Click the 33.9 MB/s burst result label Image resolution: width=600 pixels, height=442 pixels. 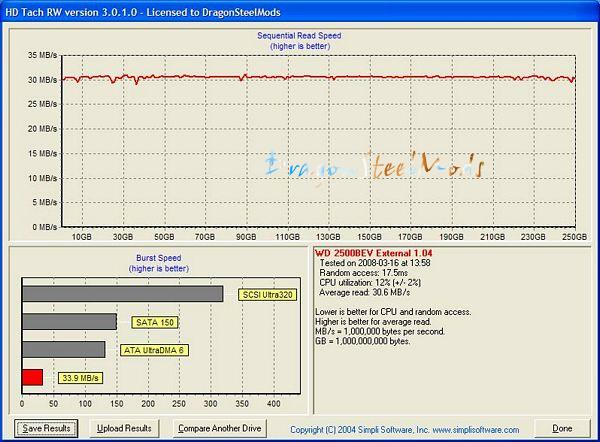coord(79,378)
